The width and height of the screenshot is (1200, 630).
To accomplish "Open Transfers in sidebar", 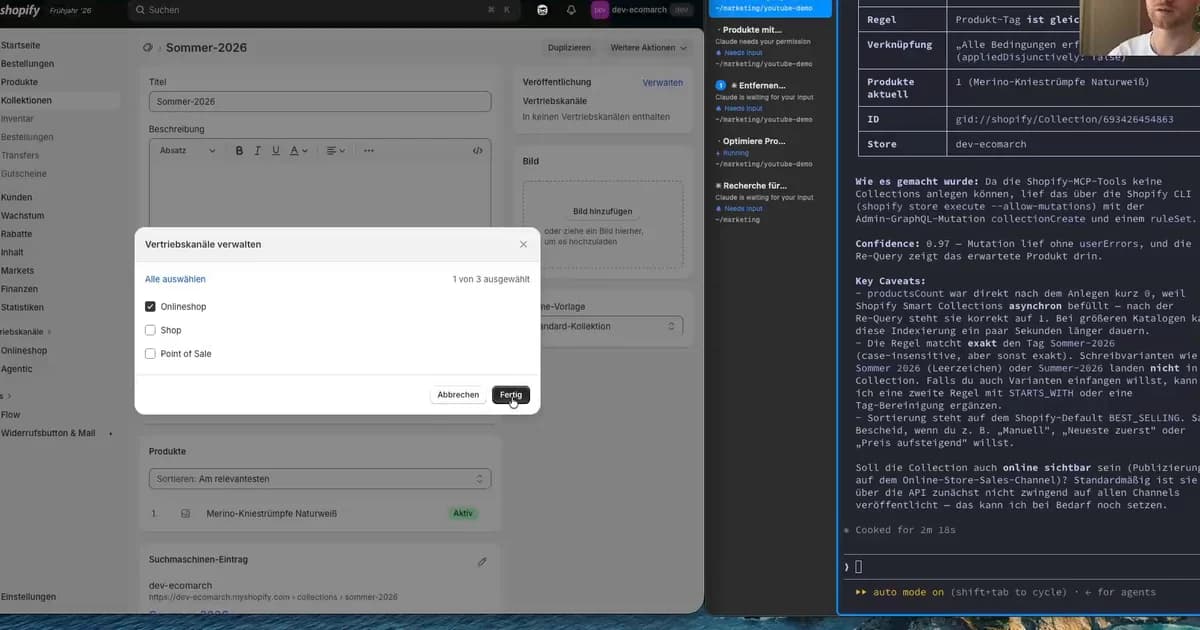I will pos(20,156).
